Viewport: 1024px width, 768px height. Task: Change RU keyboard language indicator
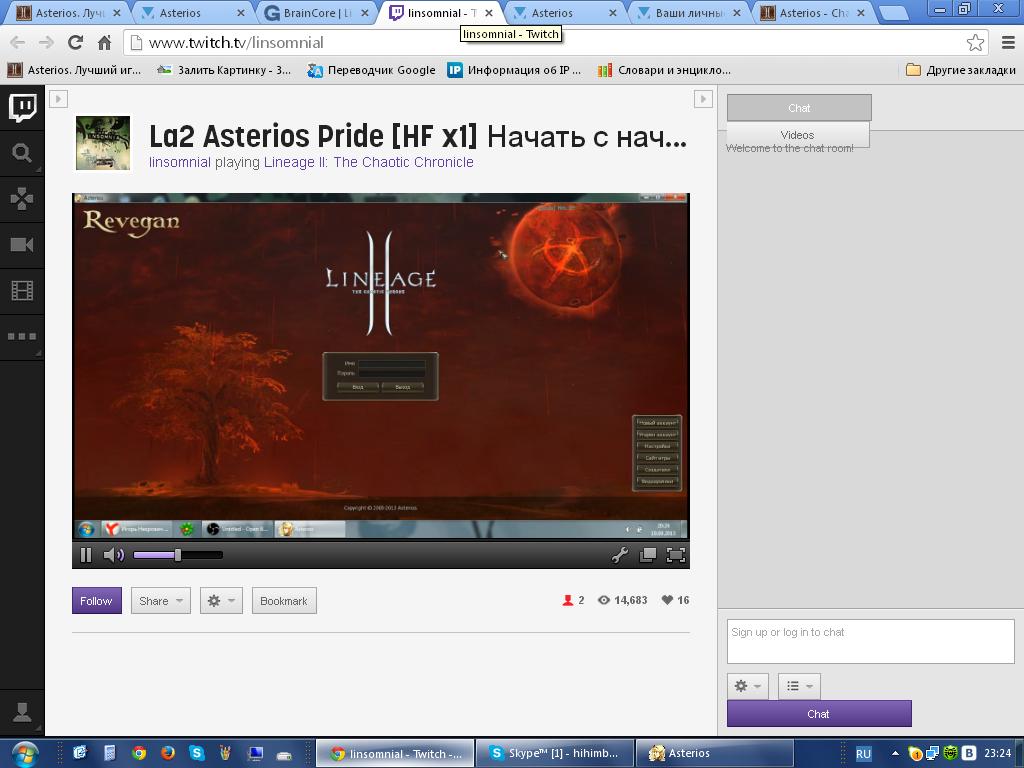(x=863, y=754)
